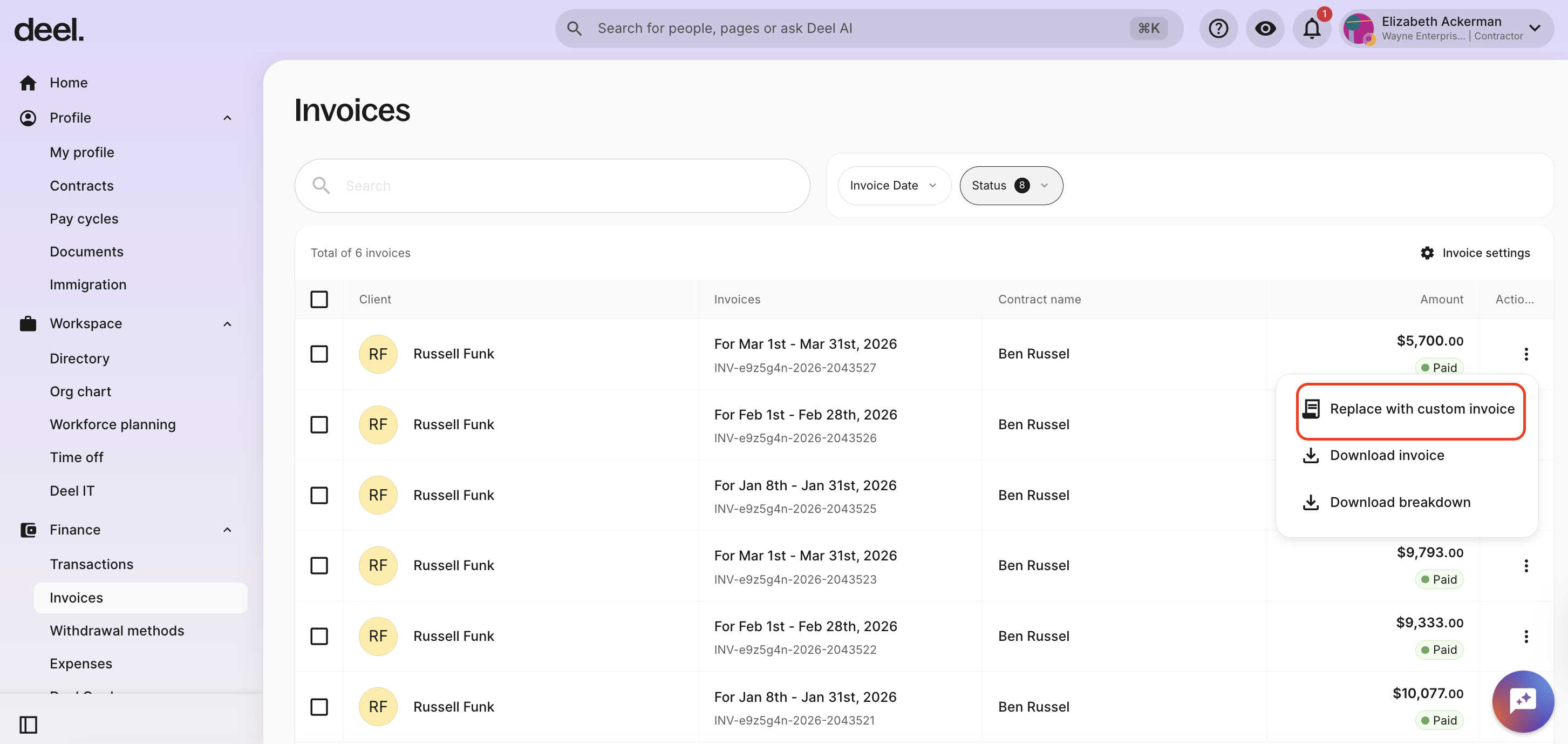Viewport: 1568px width, 744px height.
Task: Expand the Elizabeth Ackerman account dropdown chevron
Action: 1535,29
